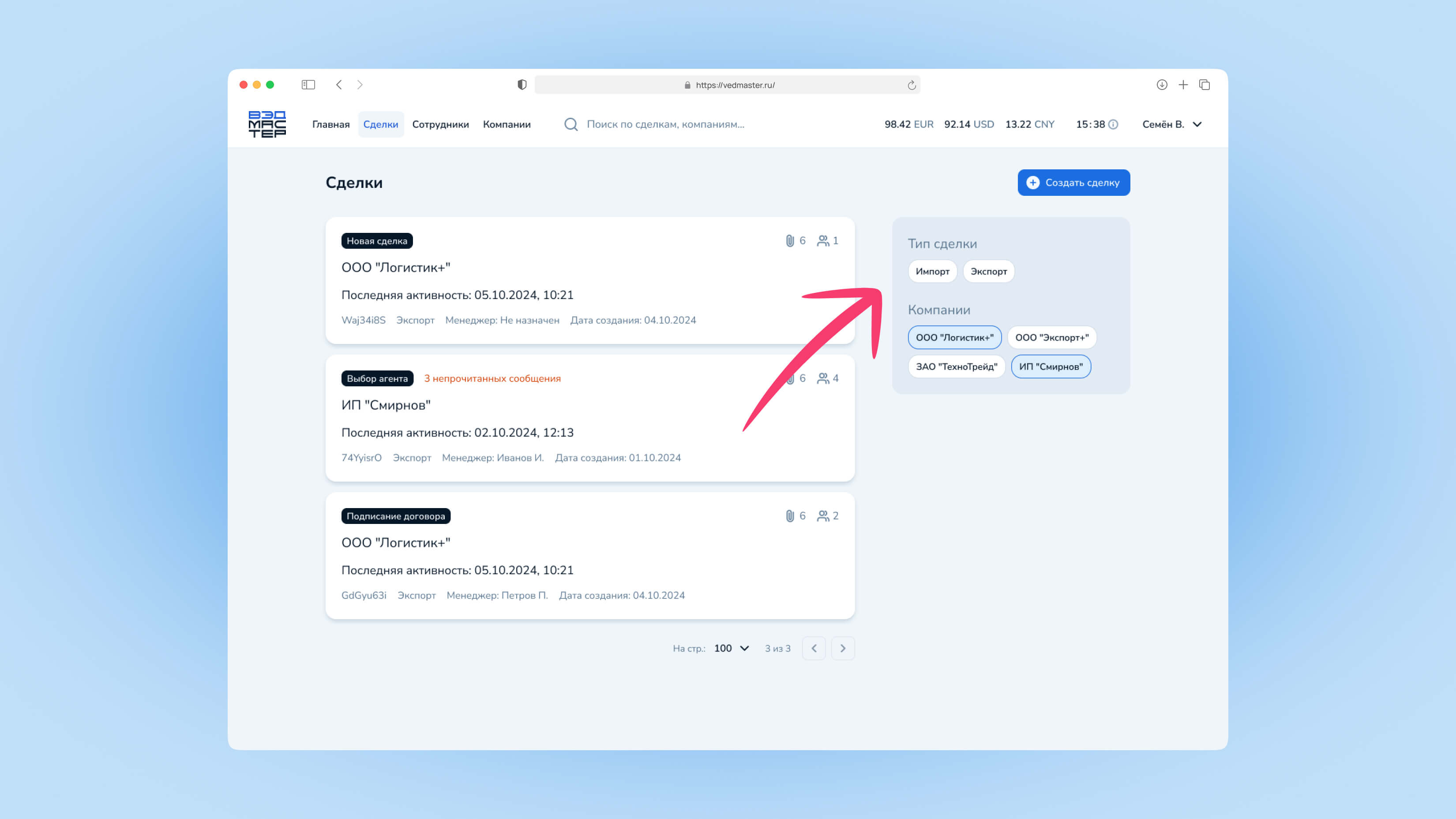Click the browser privacy shield icon
Viewport: 1456px width, 819px height.
coord(522,85)
